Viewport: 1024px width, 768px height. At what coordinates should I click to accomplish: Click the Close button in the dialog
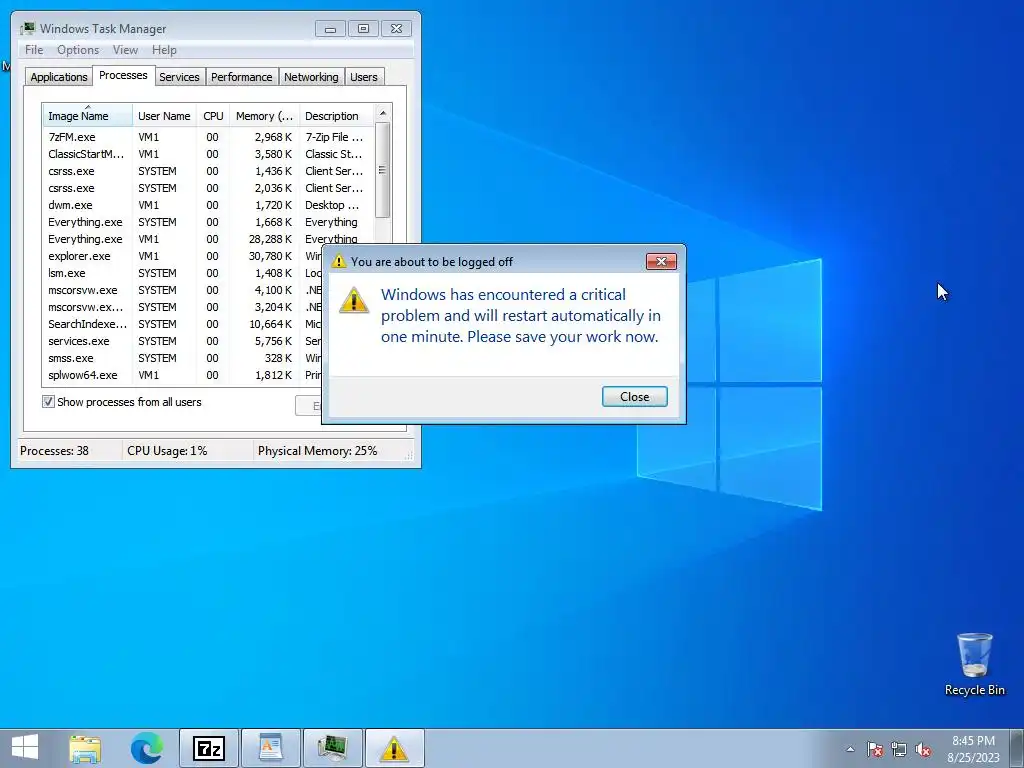pos(634,396)
